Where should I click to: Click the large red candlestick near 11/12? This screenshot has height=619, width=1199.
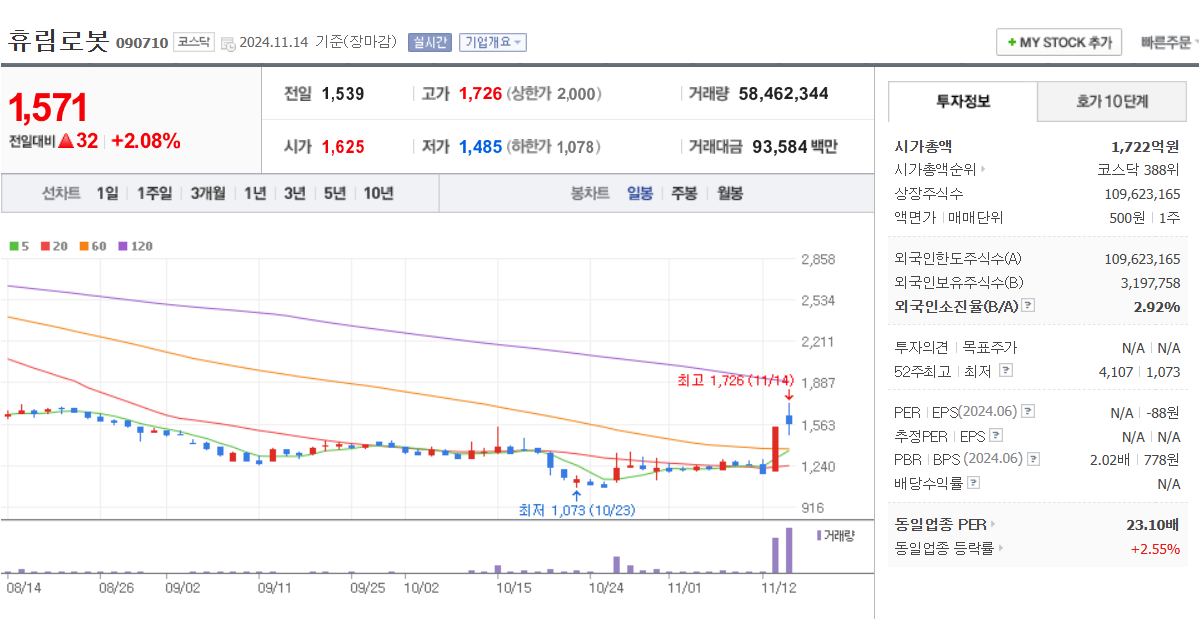coord(775,449)
